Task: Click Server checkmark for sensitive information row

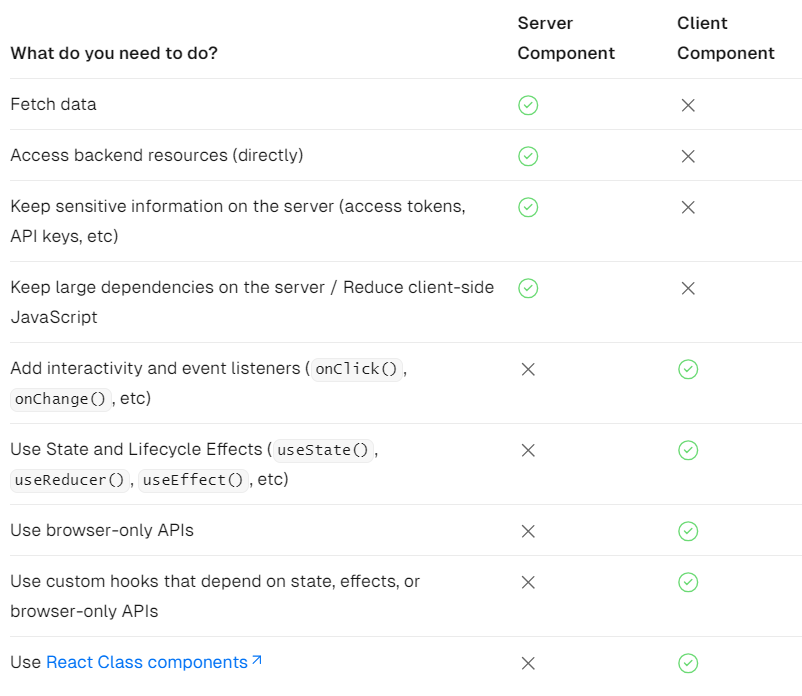Action: pos(528,207)
